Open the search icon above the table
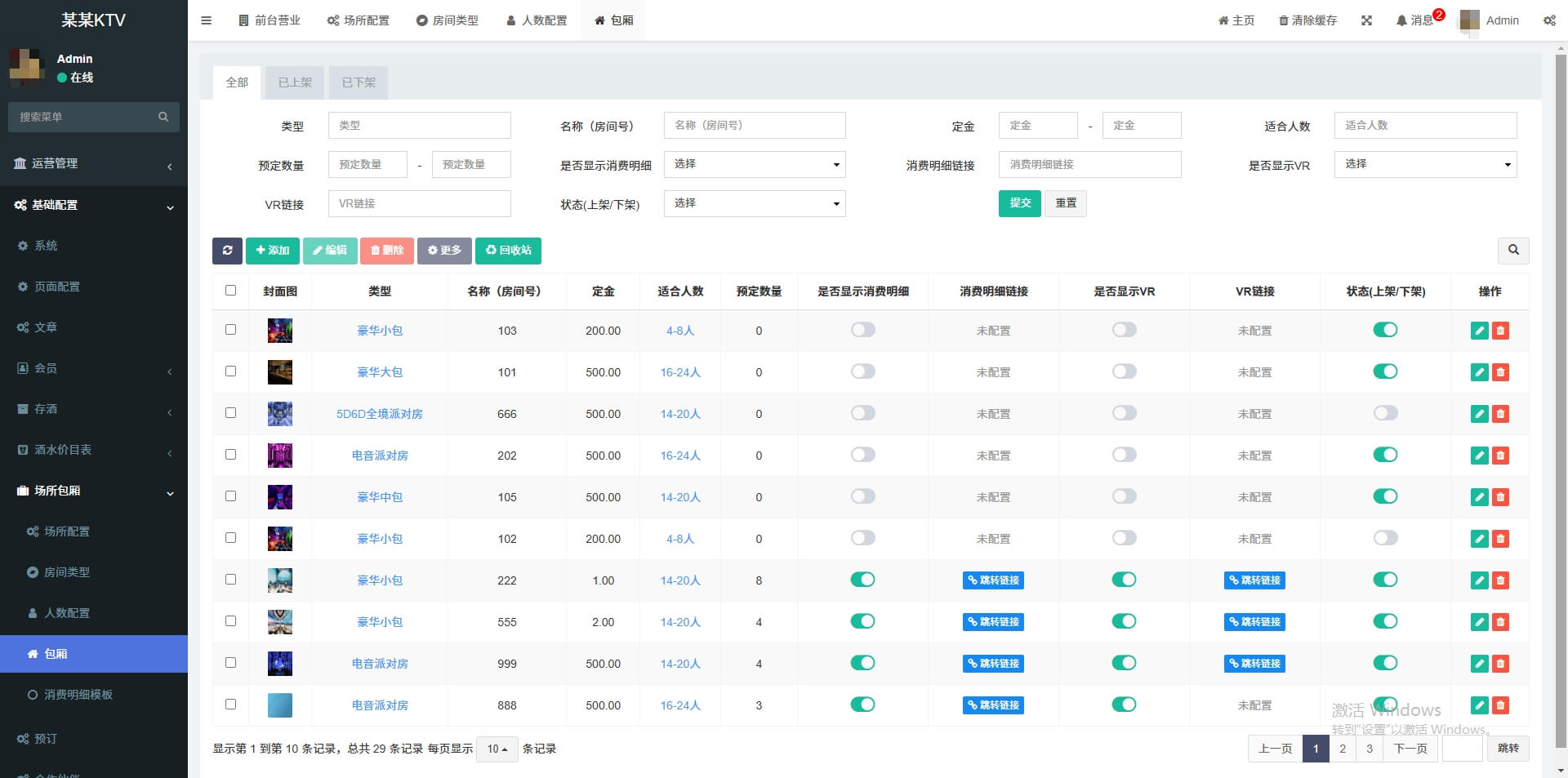The height and width of the screenshot is (778, 1568). click(x=1513, y=251)
